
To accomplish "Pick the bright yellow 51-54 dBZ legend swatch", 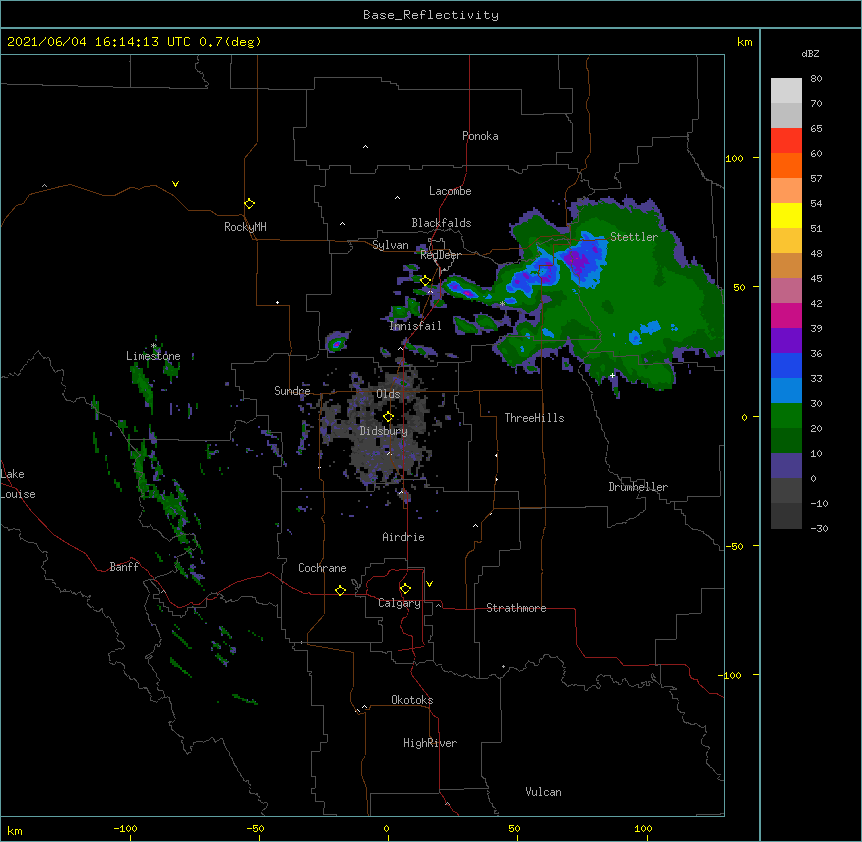I will pyautogui.click(x=786, y=215).
